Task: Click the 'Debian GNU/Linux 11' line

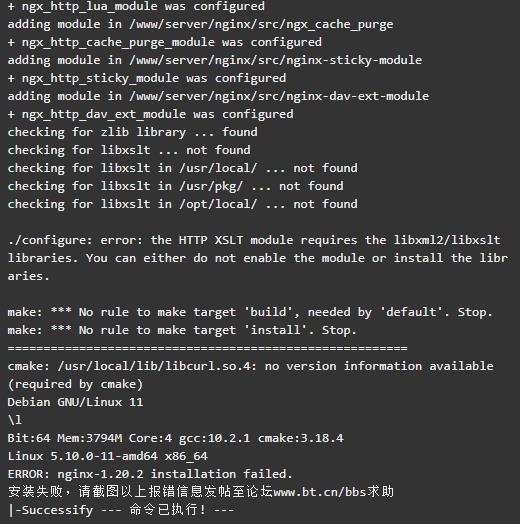Action: pyautogui.click(x=75, y=402)
